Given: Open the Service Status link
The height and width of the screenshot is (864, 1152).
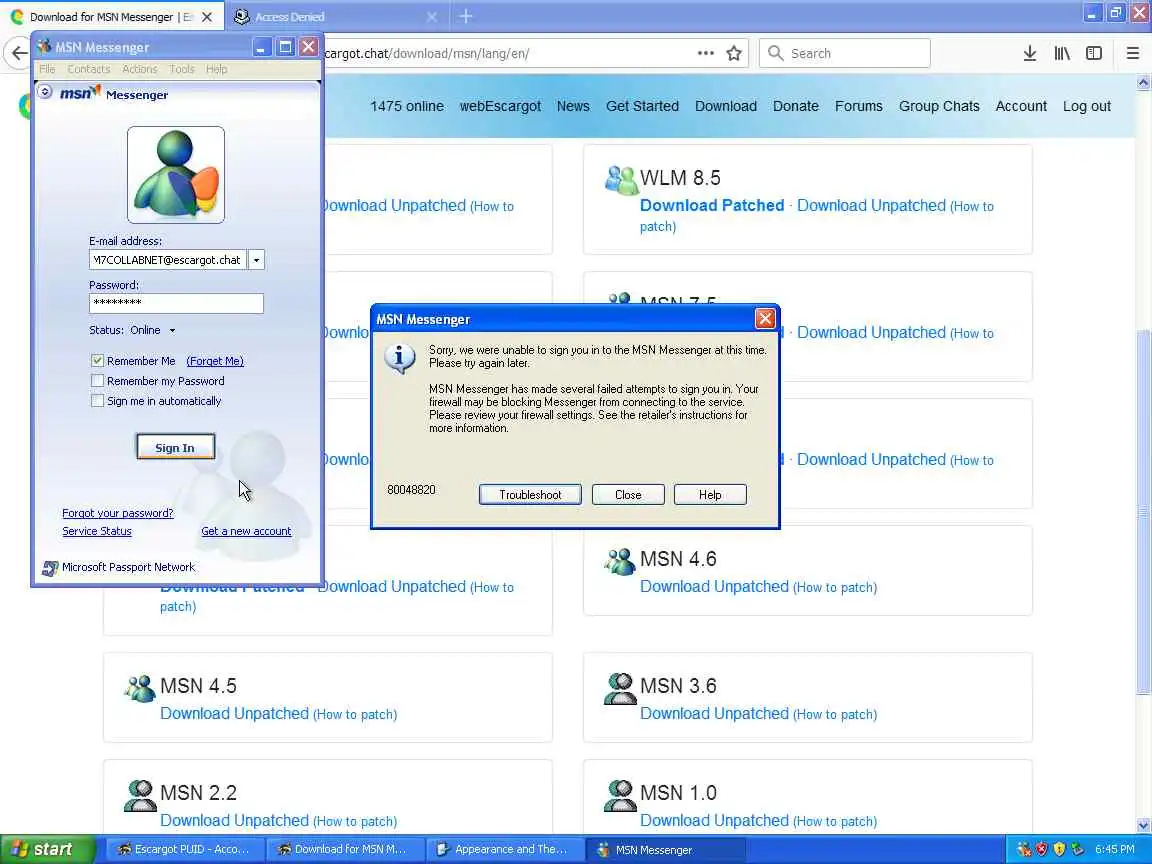Looking at the screenshot, I should [96, 531].
